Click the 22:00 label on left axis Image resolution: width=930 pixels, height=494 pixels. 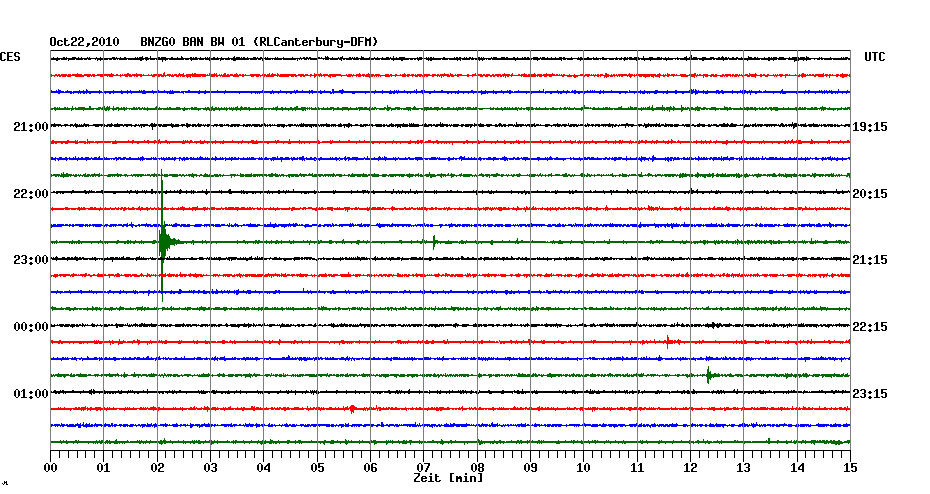pyautogui.click(x=31, y=193)
